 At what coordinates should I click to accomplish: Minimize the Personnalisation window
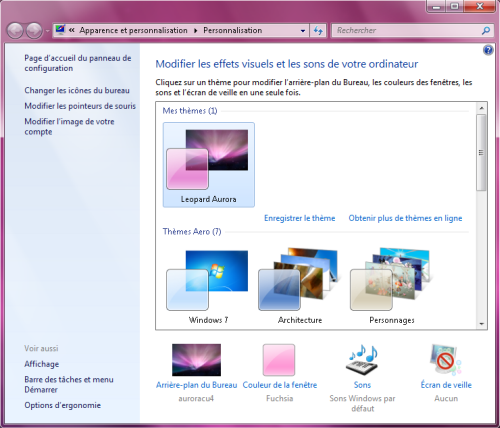click(437, 6)
